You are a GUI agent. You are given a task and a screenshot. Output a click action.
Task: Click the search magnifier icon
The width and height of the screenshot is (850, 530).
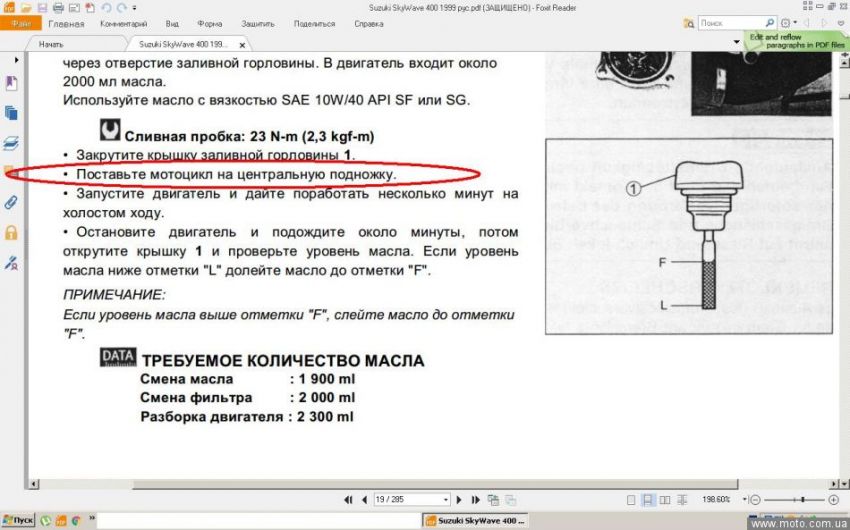(x=769, y=22)
